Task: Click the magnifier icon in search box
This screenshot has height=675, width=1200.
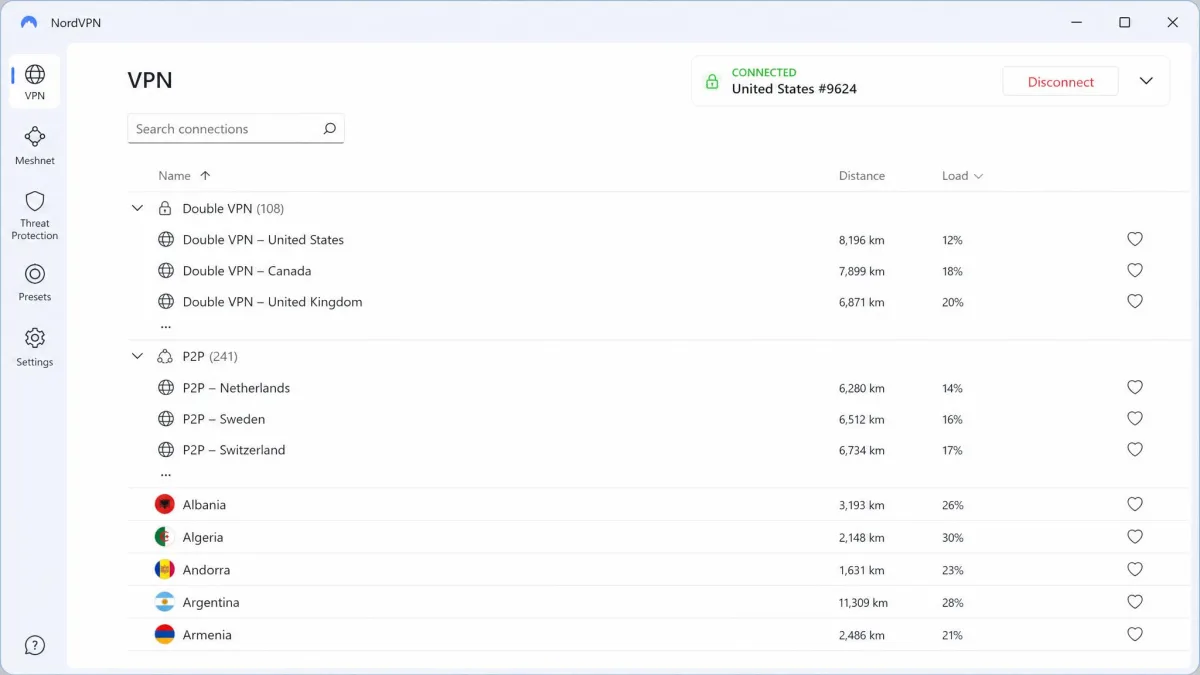Action: [329, 128]
